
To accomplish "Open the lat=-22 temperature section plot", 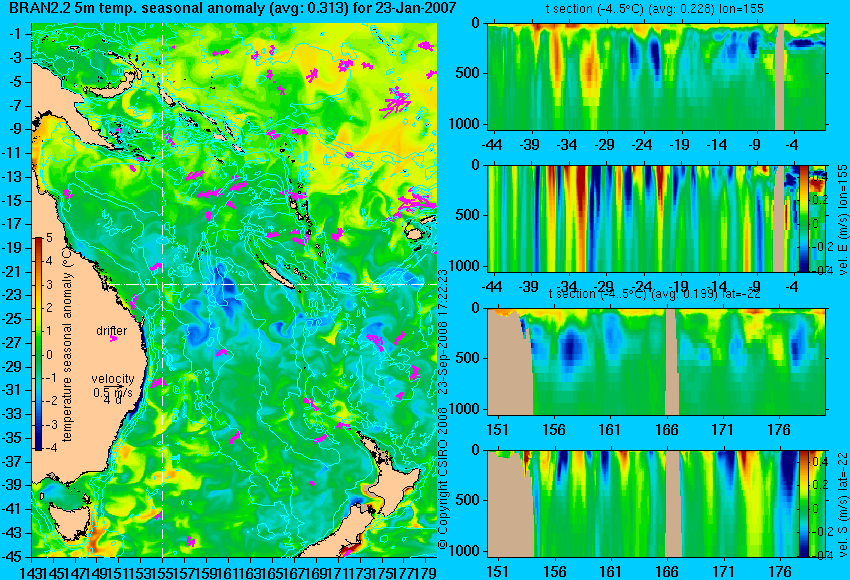I will click(x=657, y=362).
